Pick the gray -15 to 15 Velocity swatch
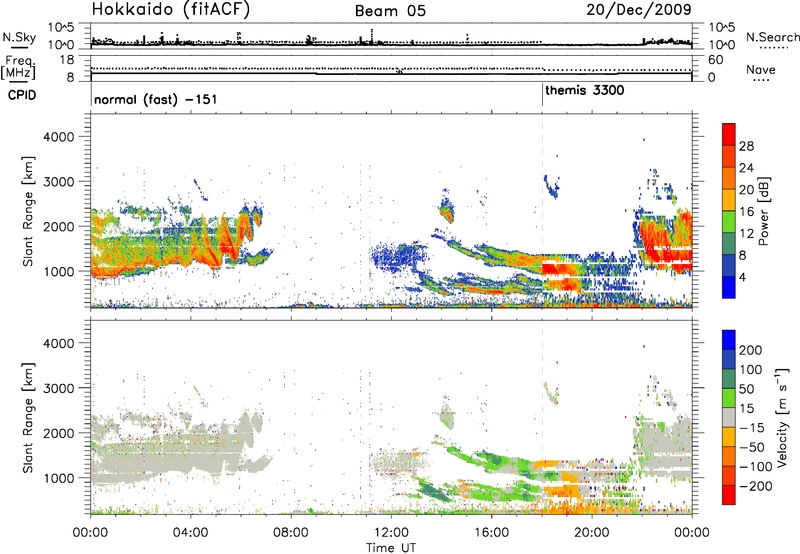 click(x=729, y=417)
